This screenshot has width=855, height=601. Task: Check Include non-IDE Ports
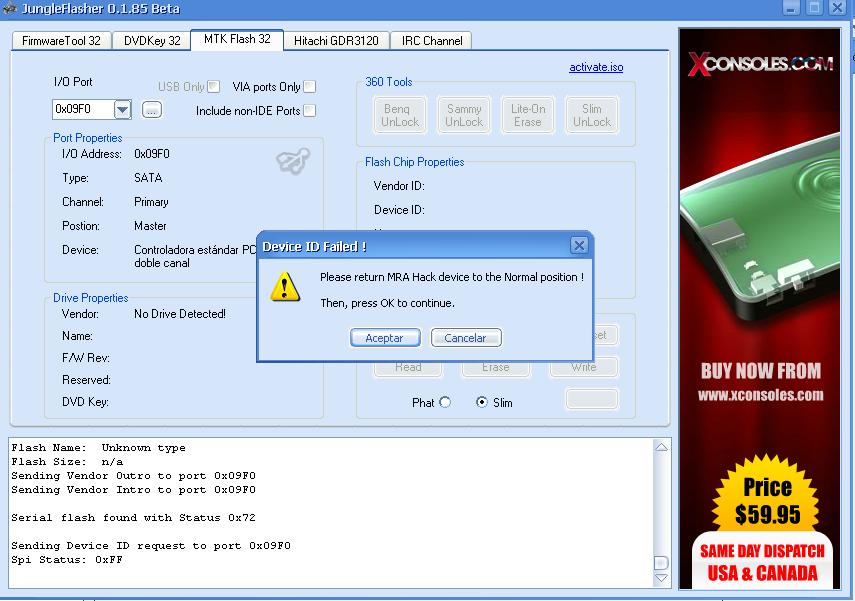[x=310, y=111]
